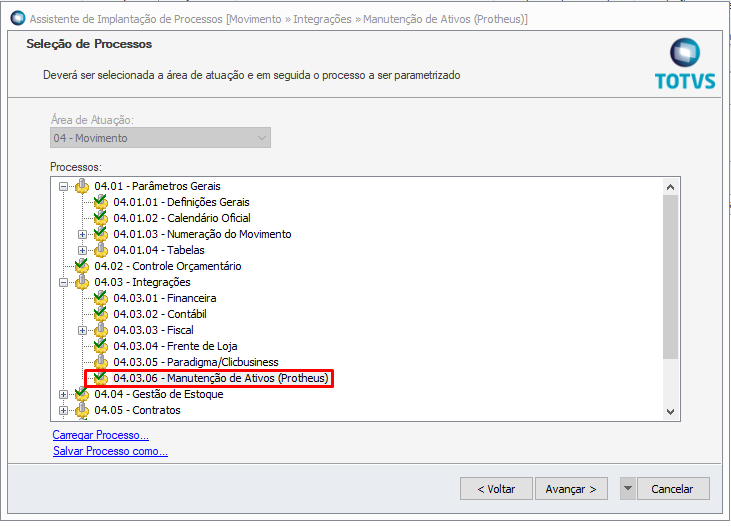The height and width of the screenshot is (527, 731).
Task: Click the scrollbar down arrow in Processos list
Action: tap(670, 411)
